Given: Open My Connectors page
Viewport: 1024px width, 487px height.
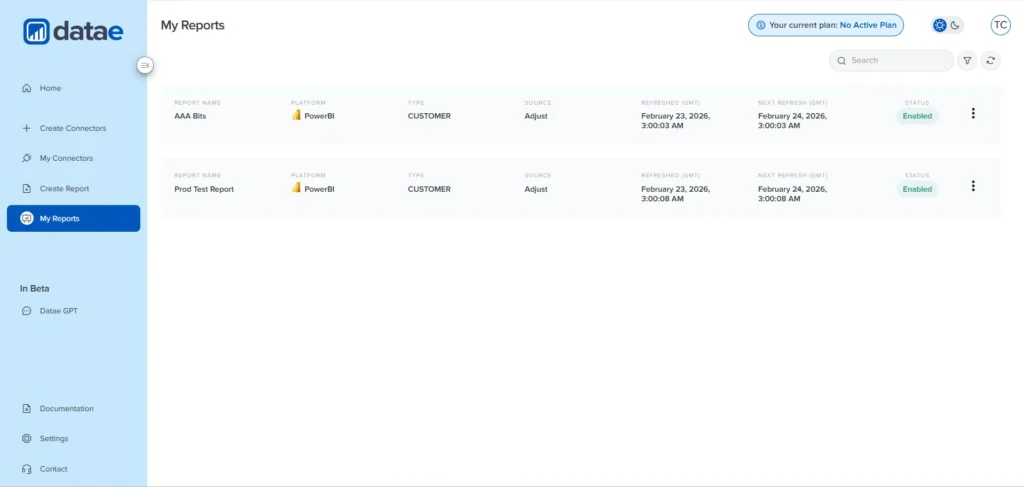Looking at the screenshot, I should click(66, 158).
